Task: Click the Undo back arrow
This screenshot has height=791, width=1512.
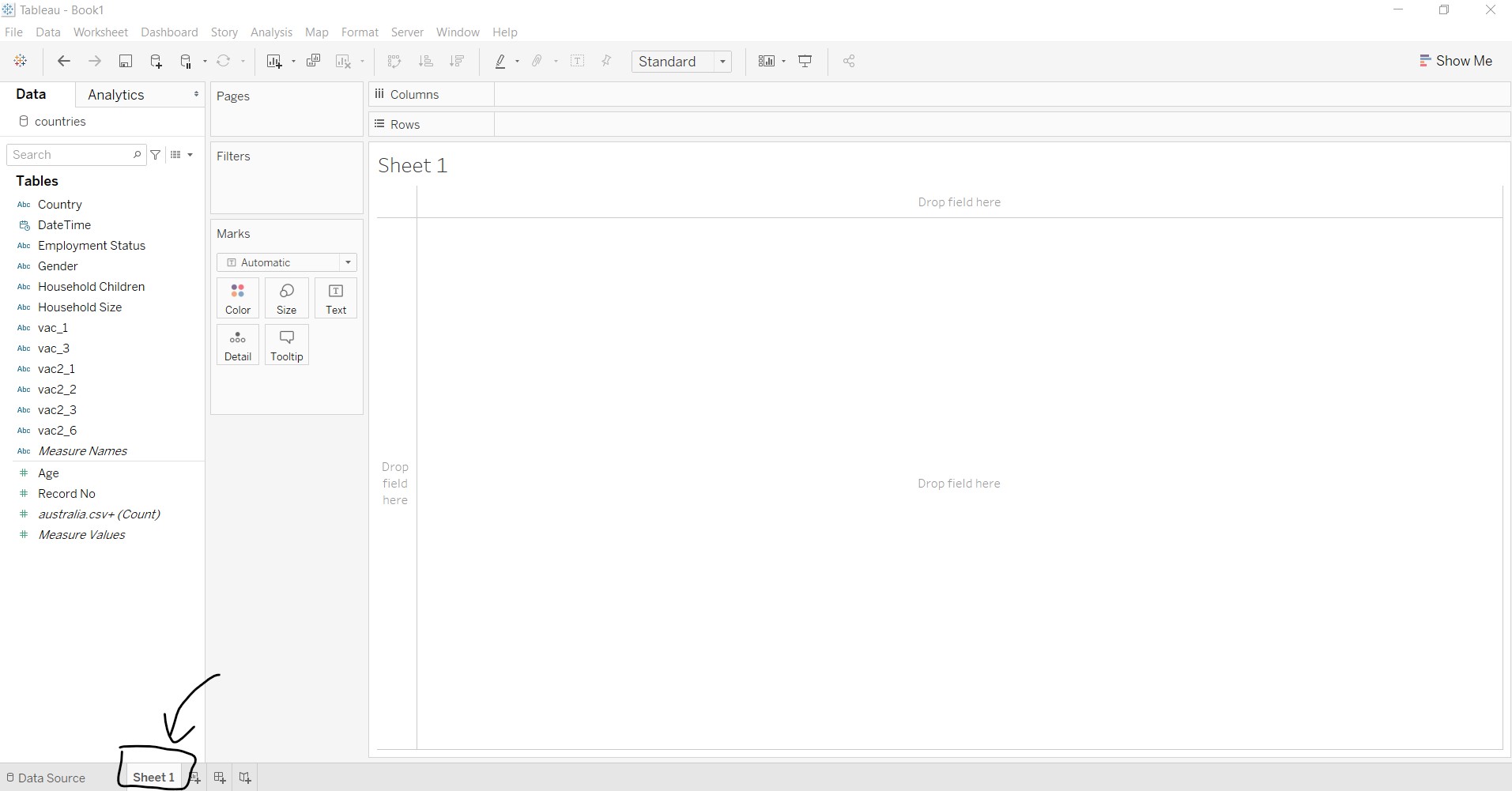Action: pos(64,62)
